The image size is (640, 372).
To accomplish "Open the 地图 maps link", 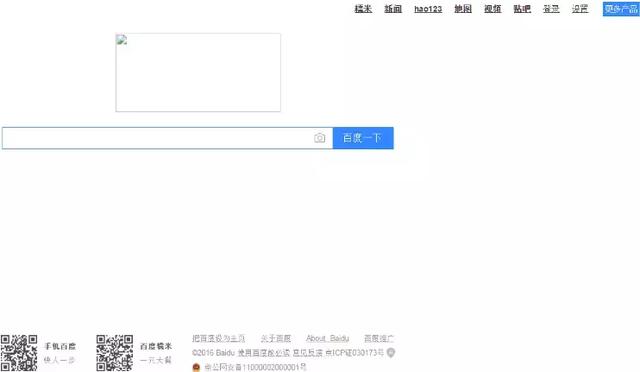I will pyautogui.click(x=463, y=9).
